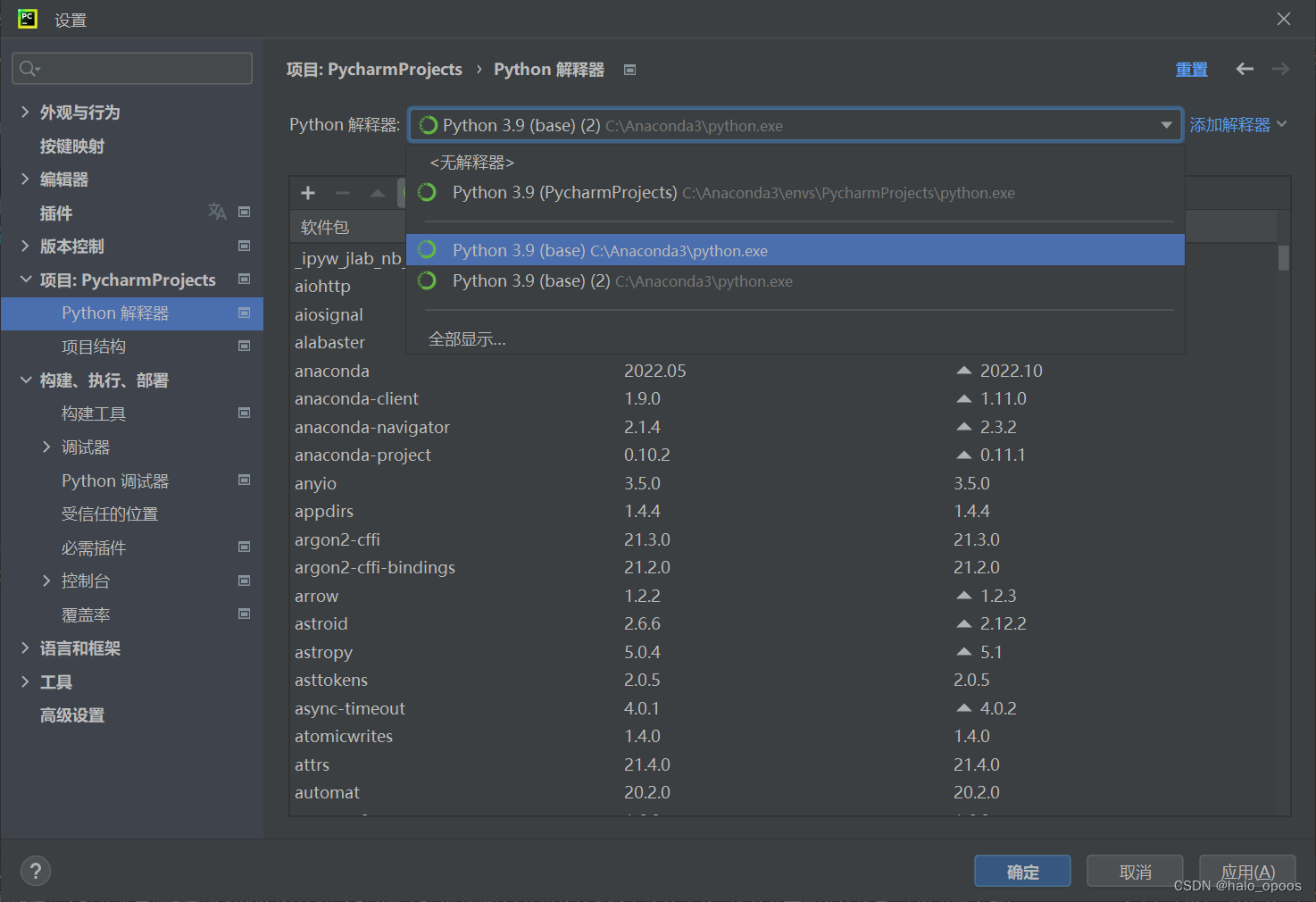Close the settings dialog window

tap(1284, 19)
